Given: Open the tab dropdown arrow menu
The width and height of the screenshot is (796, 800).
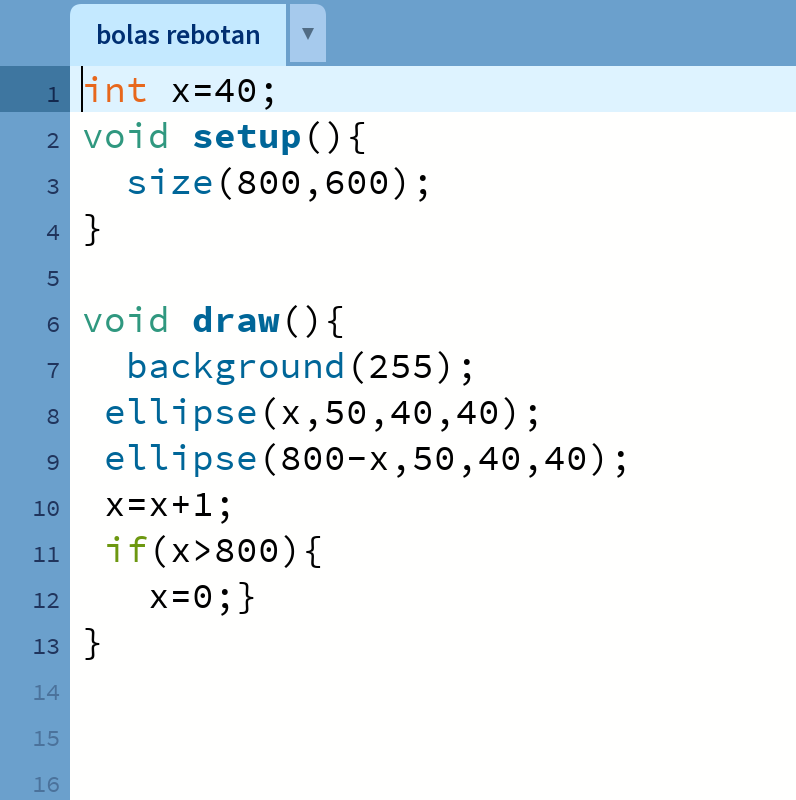Looking at the screenshot, I should pyautogui.click(x=307, y=33).
